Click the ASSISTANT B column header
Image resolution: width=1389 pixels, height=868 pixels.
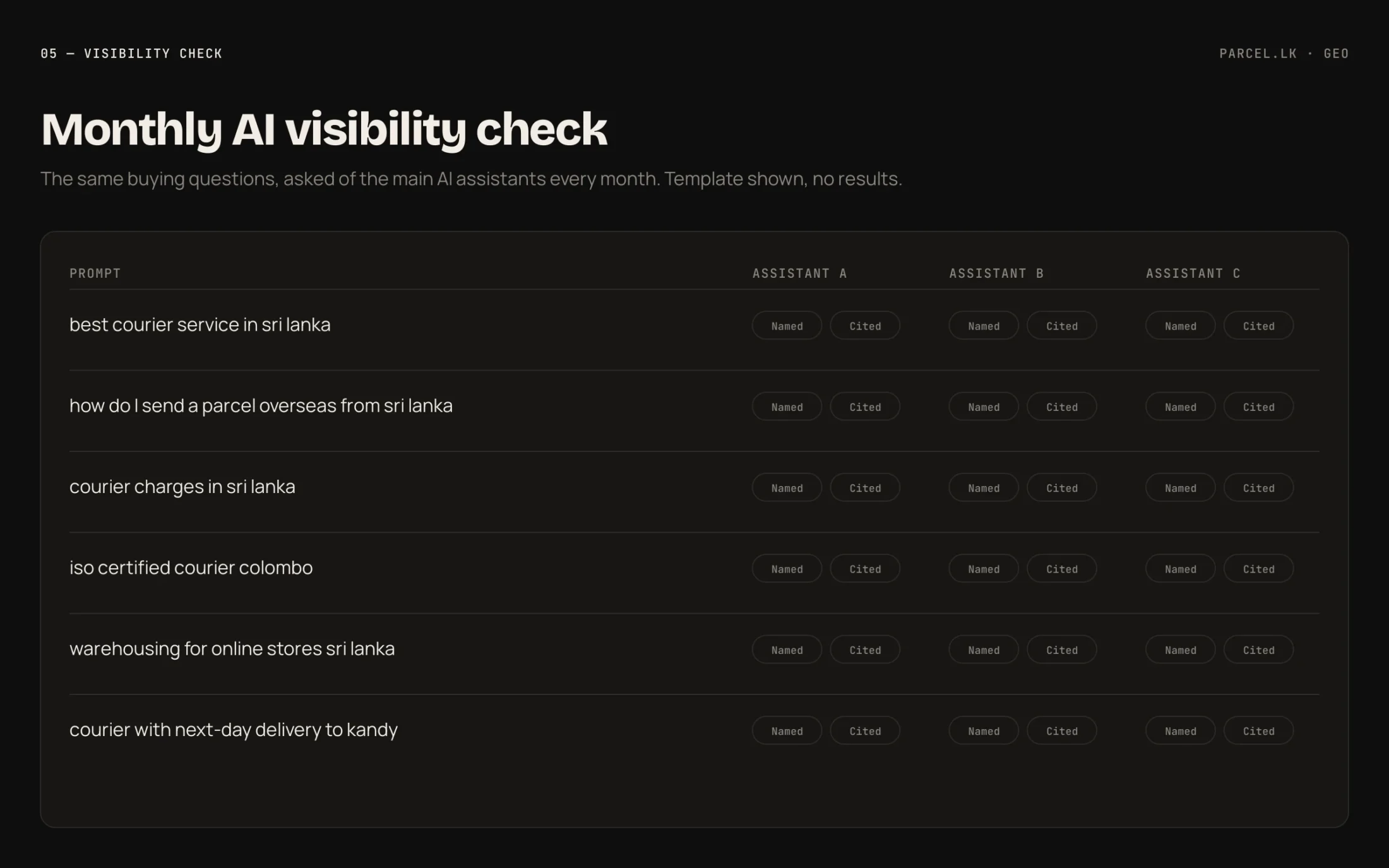click(996, 273)
